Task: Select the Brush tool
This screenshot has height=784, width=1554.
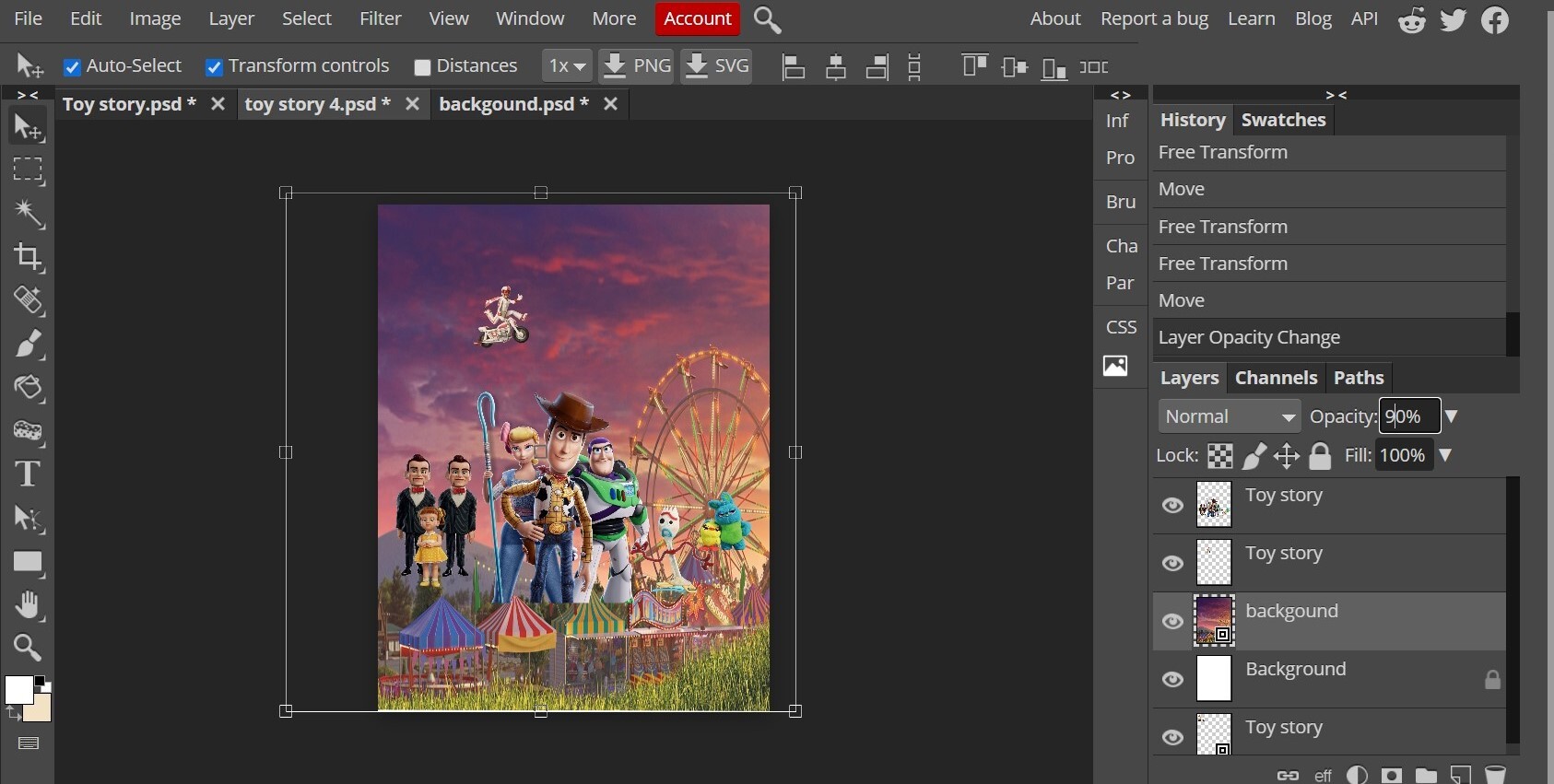Action: tap(28, 344)
